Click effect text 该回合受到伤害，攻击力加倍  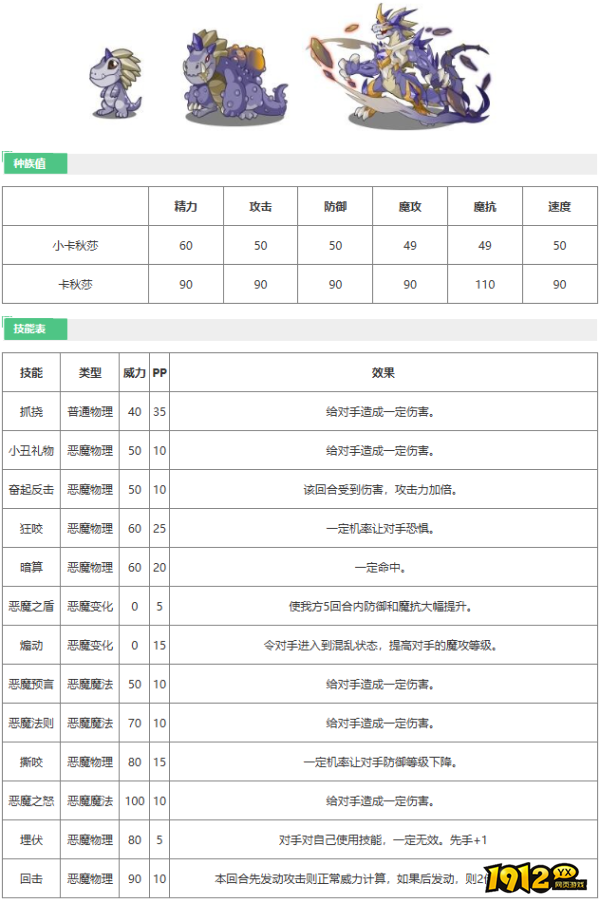point(380,490)
